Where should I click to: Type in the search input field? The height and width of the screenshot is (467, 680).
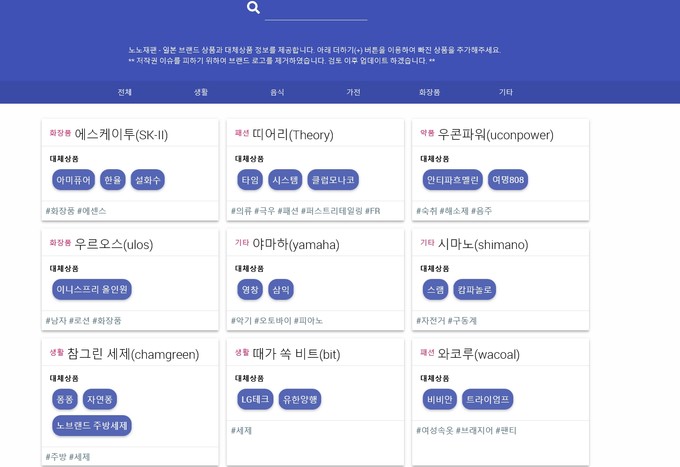pyautogui.click(x=316, y=11)
